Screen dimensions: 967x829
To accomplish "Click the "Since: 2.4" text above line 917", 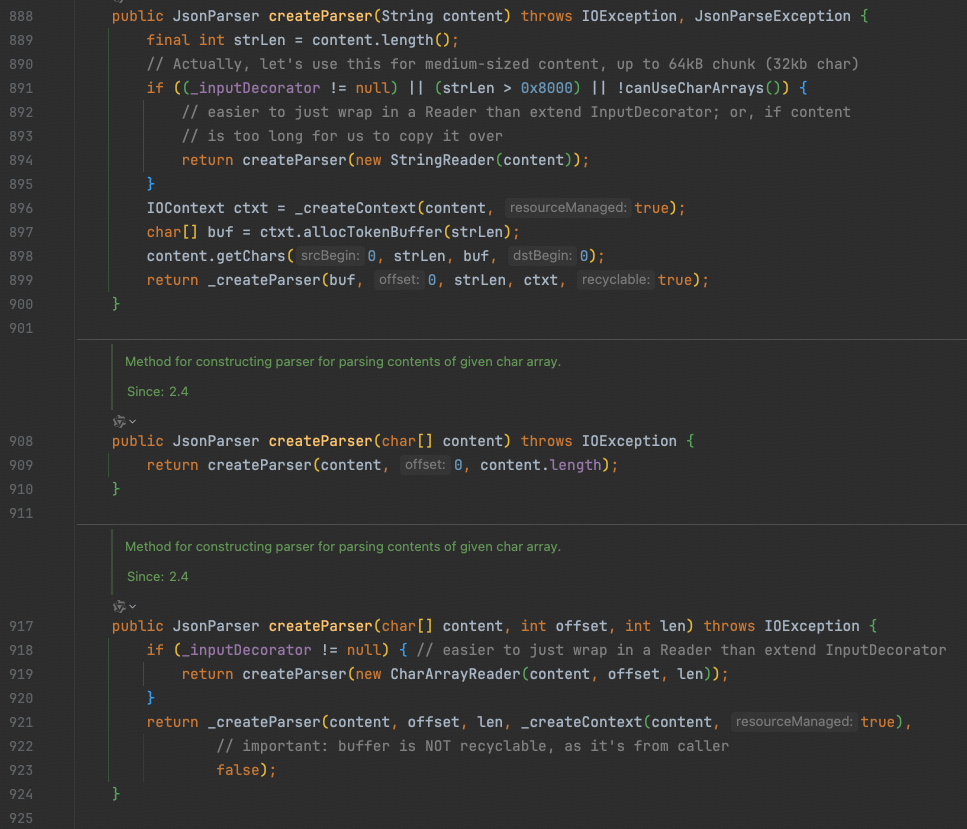I will click(x=158, y=577).
